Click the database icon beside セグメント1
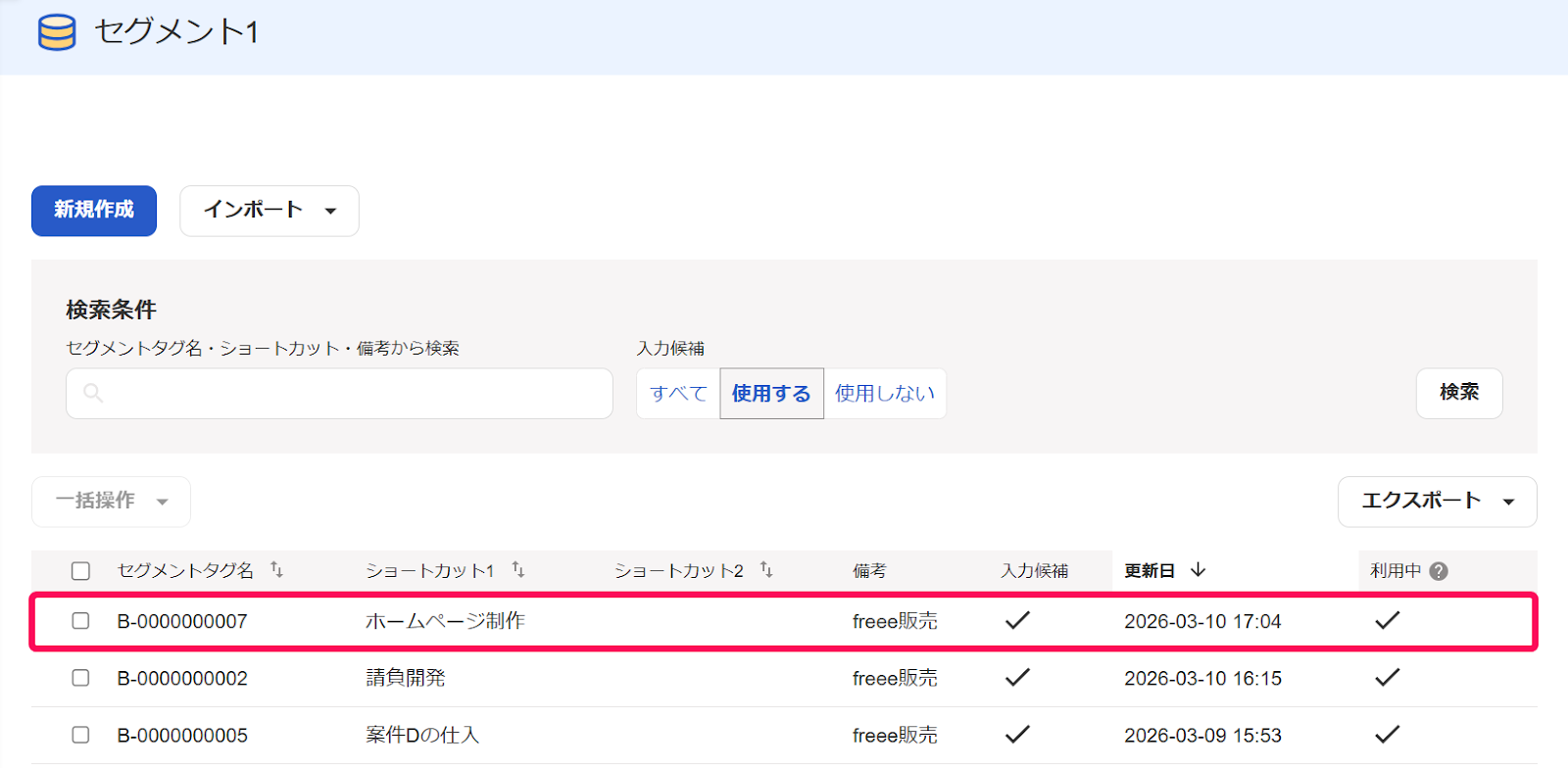The image size is (1568, 768). [57, 32]
